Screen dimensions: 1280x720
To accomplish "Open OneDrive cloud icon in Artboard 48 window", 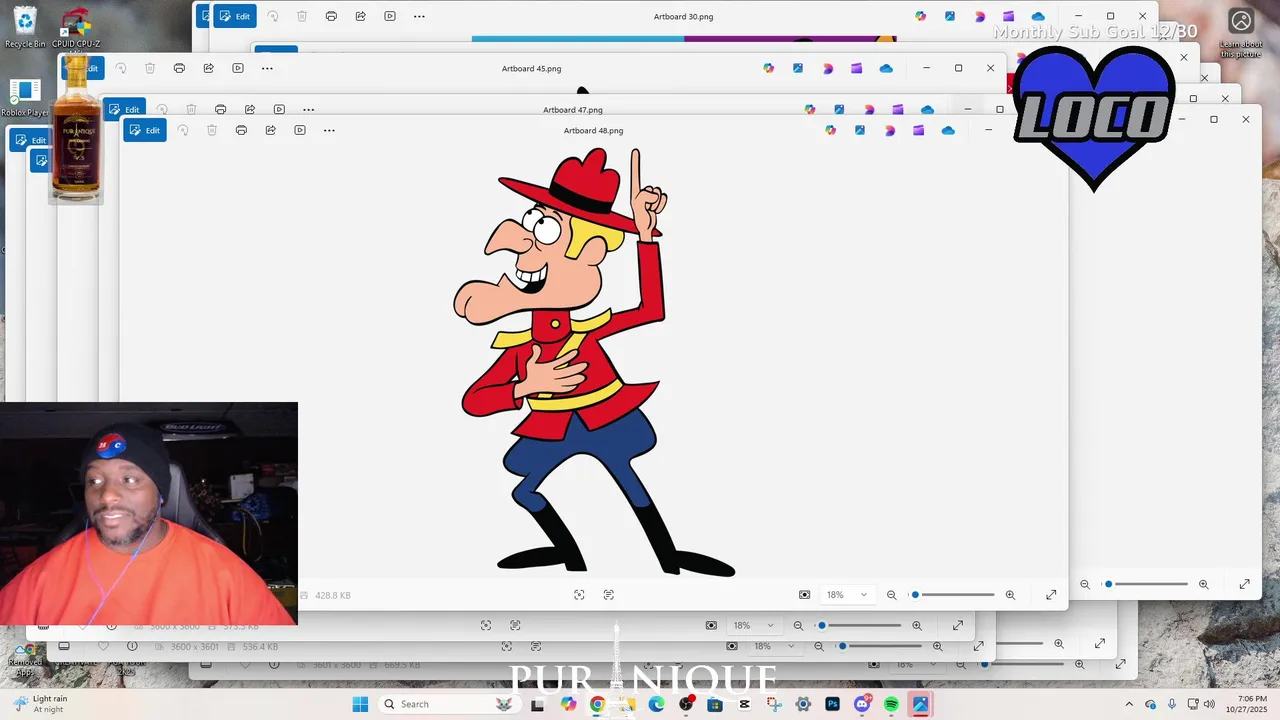I will click(x=948, y=130).
